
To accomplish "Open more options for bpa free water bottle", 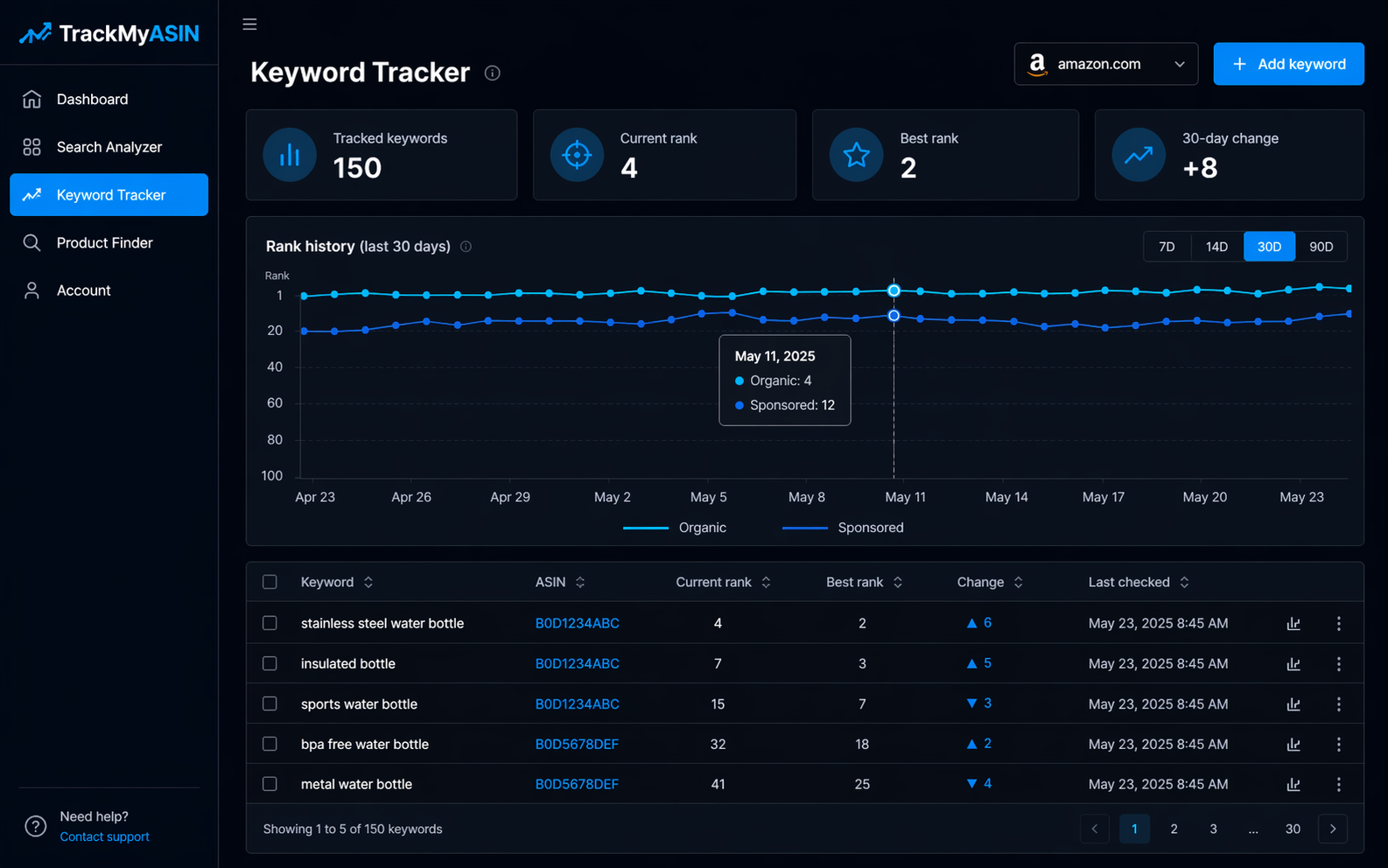I will pyautogui.click(x=1339, y=745).
